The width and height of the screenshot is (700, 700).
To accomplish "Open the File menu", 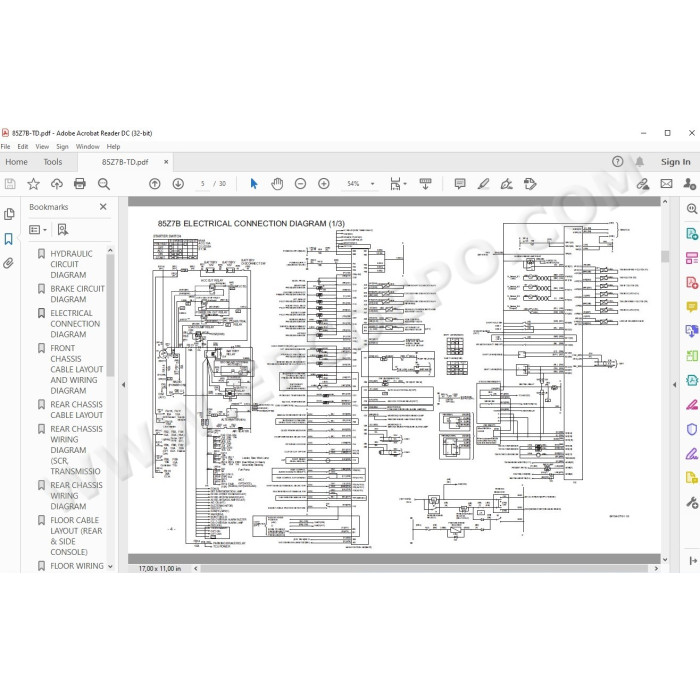I will point(5,146).
